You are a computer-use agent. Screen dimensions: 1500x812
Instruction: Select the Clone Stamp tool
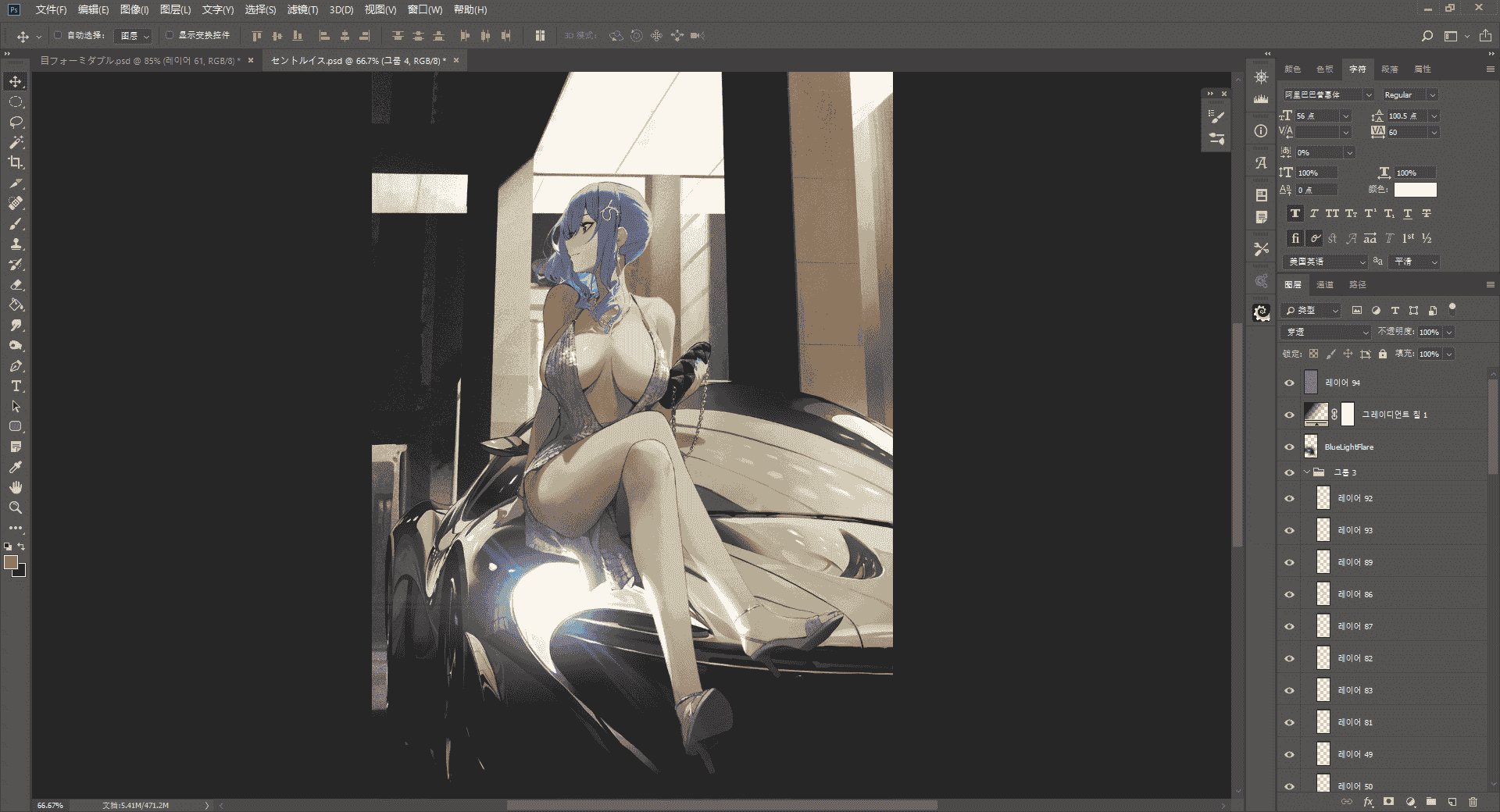16,244
